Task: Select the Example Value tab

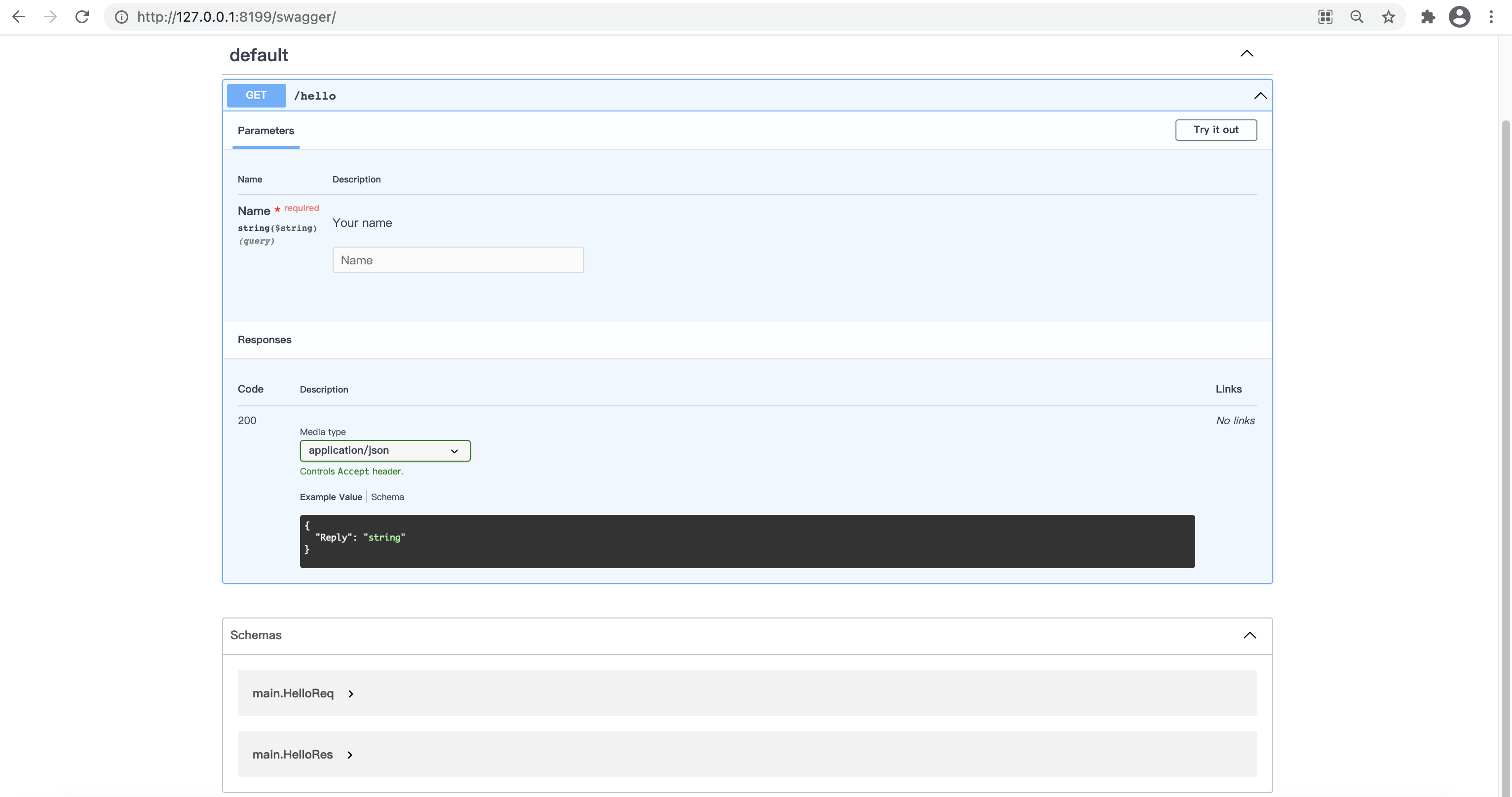Action: point(331,497)
